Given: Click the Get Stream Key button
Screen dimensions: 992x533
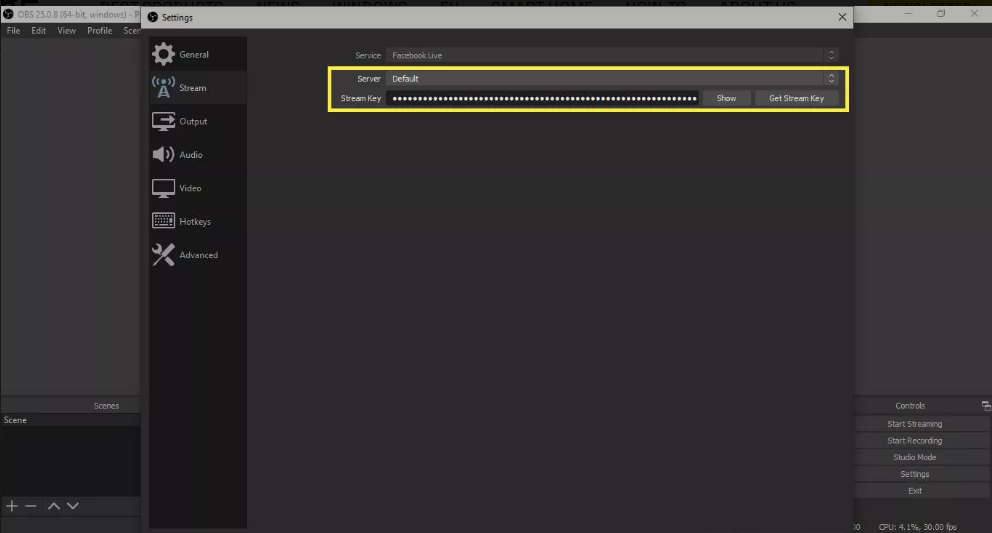Looking at the screenshot, I should pos(797,98).
